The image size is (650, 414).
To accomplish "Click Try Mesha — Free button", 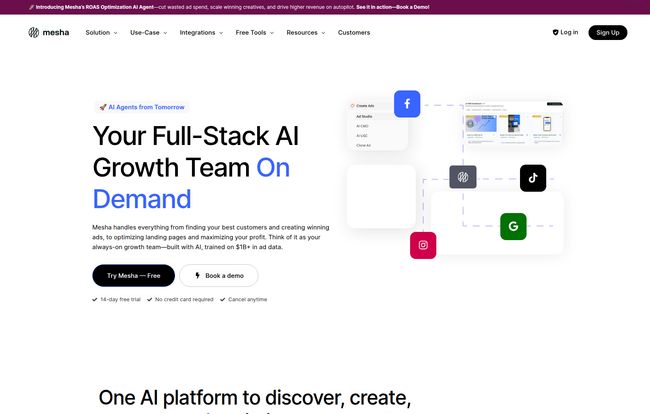I will point(133,276).
